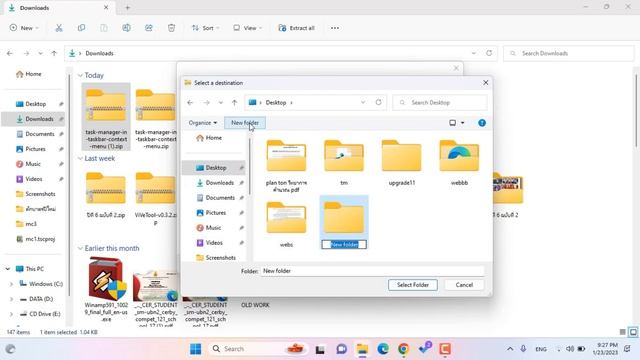Click the Delete trash icon in Explorer toolbar
The width and height of the screenshot is (640, 360).
[171, 28]
